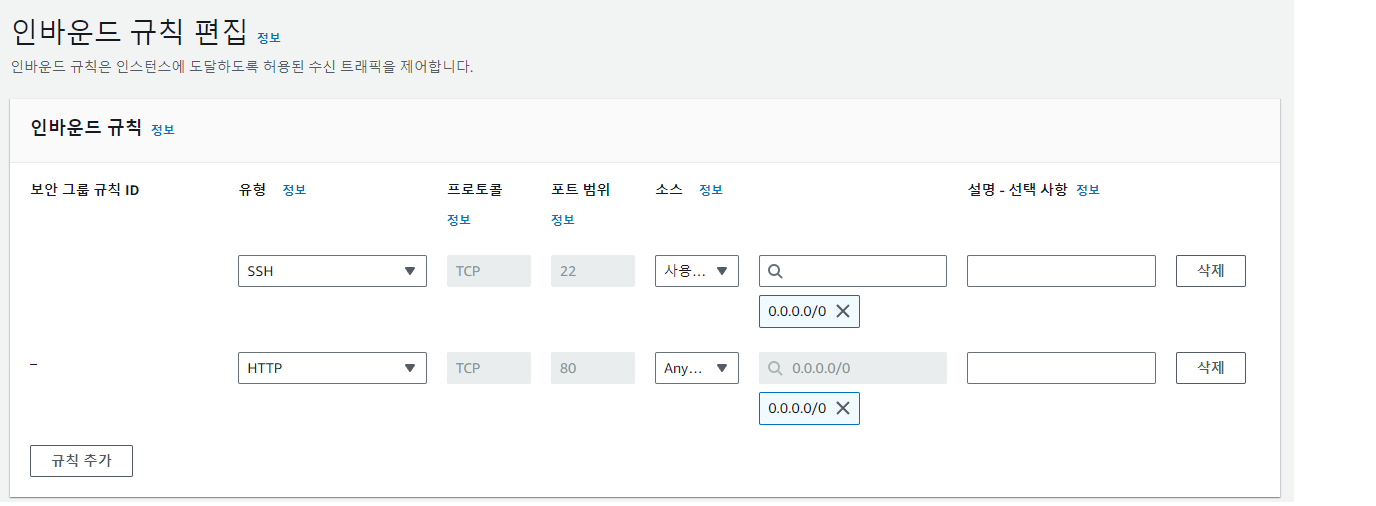Viewport: 1376px width, 506px height.
Task: Click the search icon in SSH source field
Action: coord(775,271)
